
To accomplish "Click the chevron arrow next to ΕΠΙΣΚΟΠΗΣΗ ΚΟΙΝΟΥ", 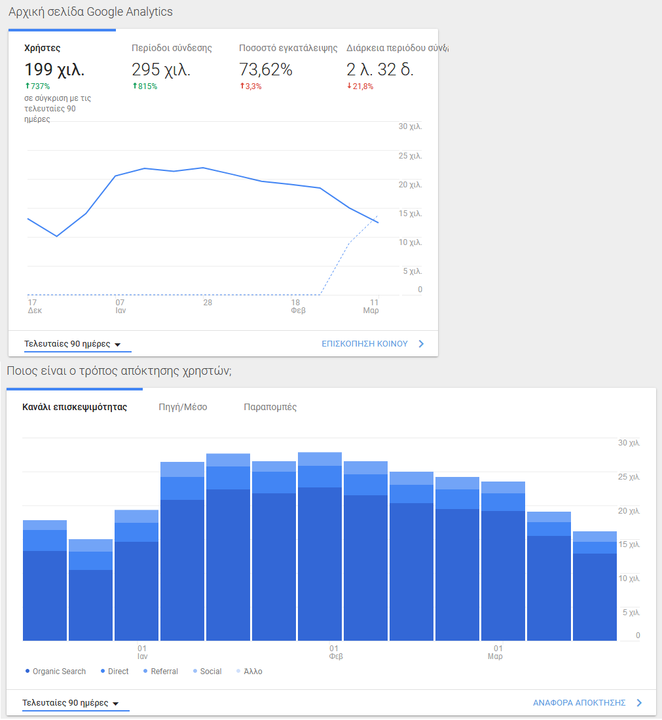I will [421, 344].
